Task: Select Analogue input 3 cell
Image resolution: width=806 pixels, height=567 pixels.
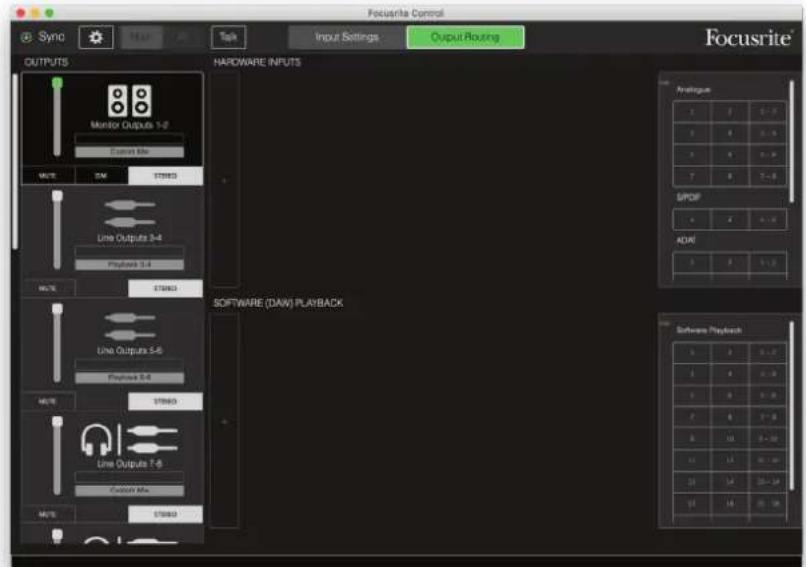Action: [x=692, y=133]
